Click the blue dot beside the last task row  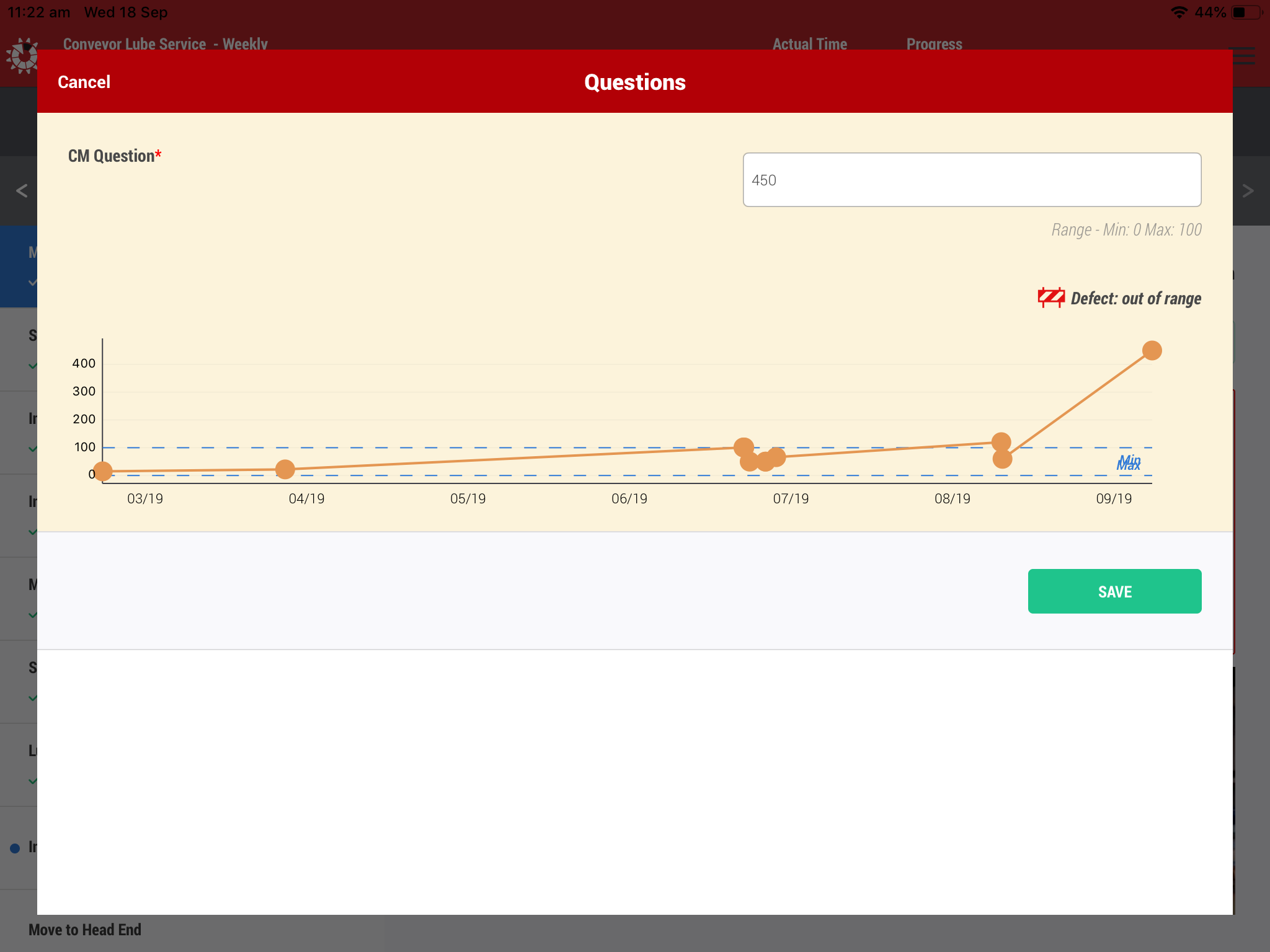[x=15, y=848]
